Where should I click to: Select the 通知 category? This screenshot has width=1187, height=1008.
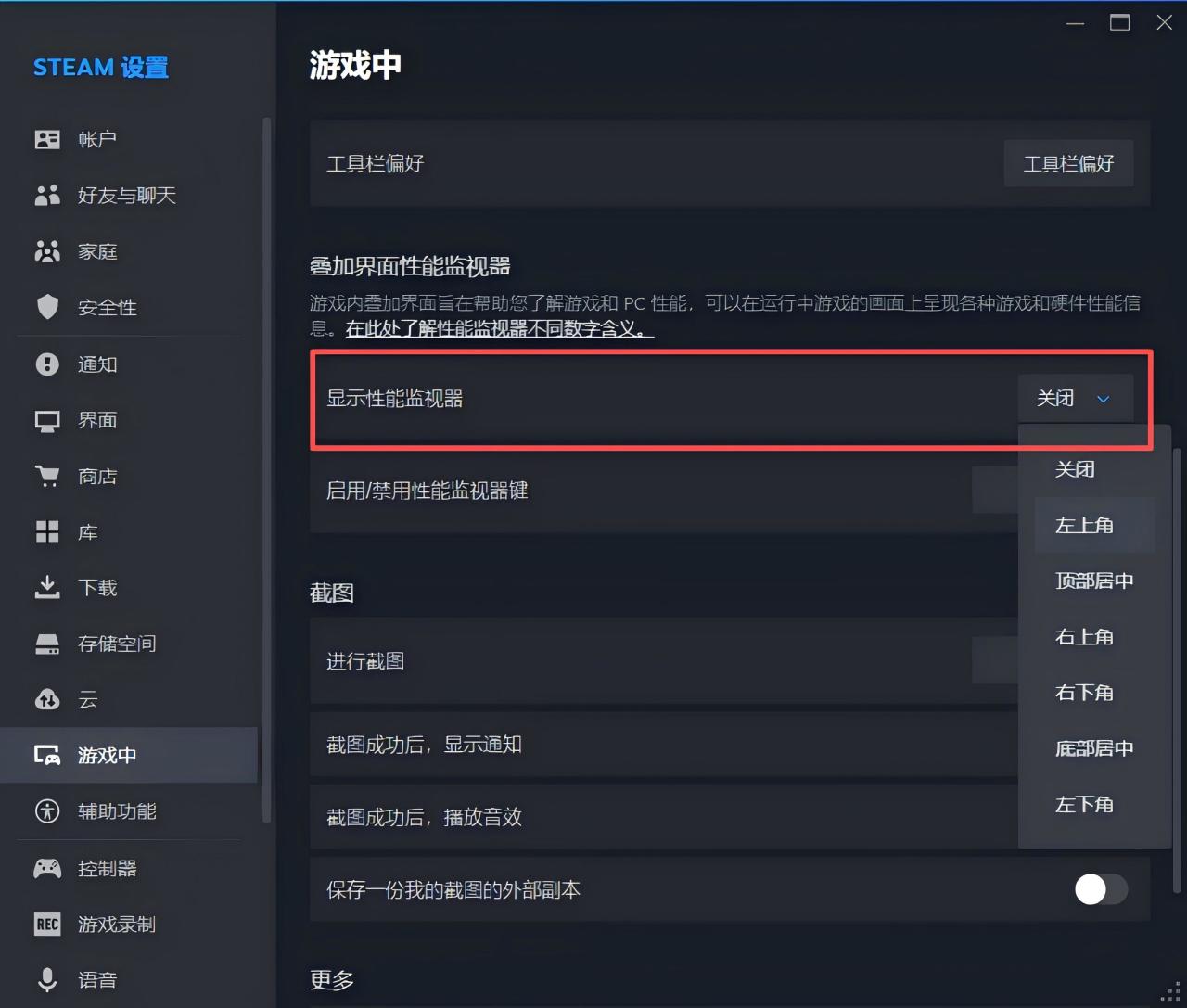point(130,364)
